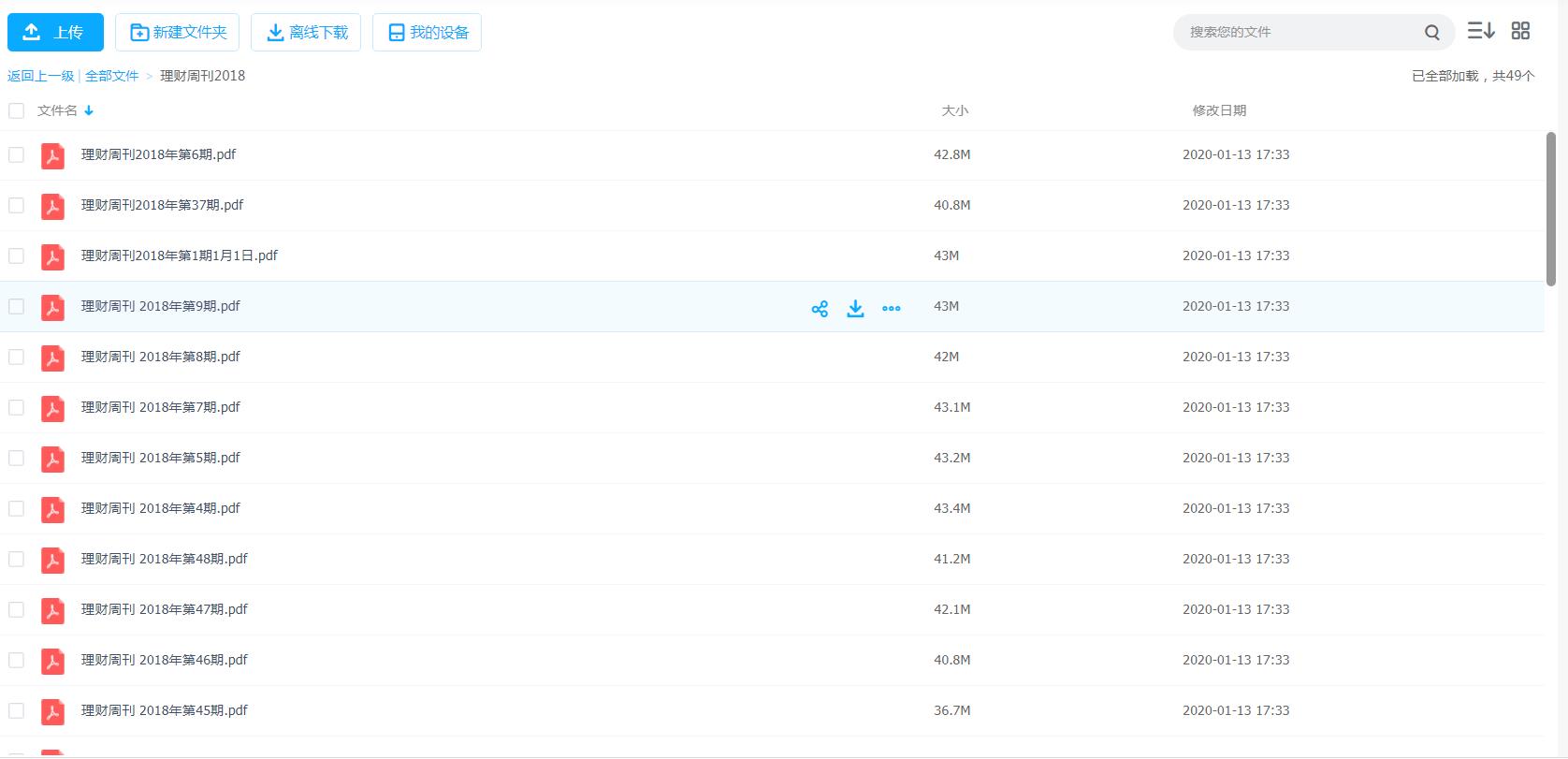Click PDF icon of 理财周刊2018年第6期.pdf
Image resolution: width=1568 pixels, height=759 pixels.
[x=53, y=155]
